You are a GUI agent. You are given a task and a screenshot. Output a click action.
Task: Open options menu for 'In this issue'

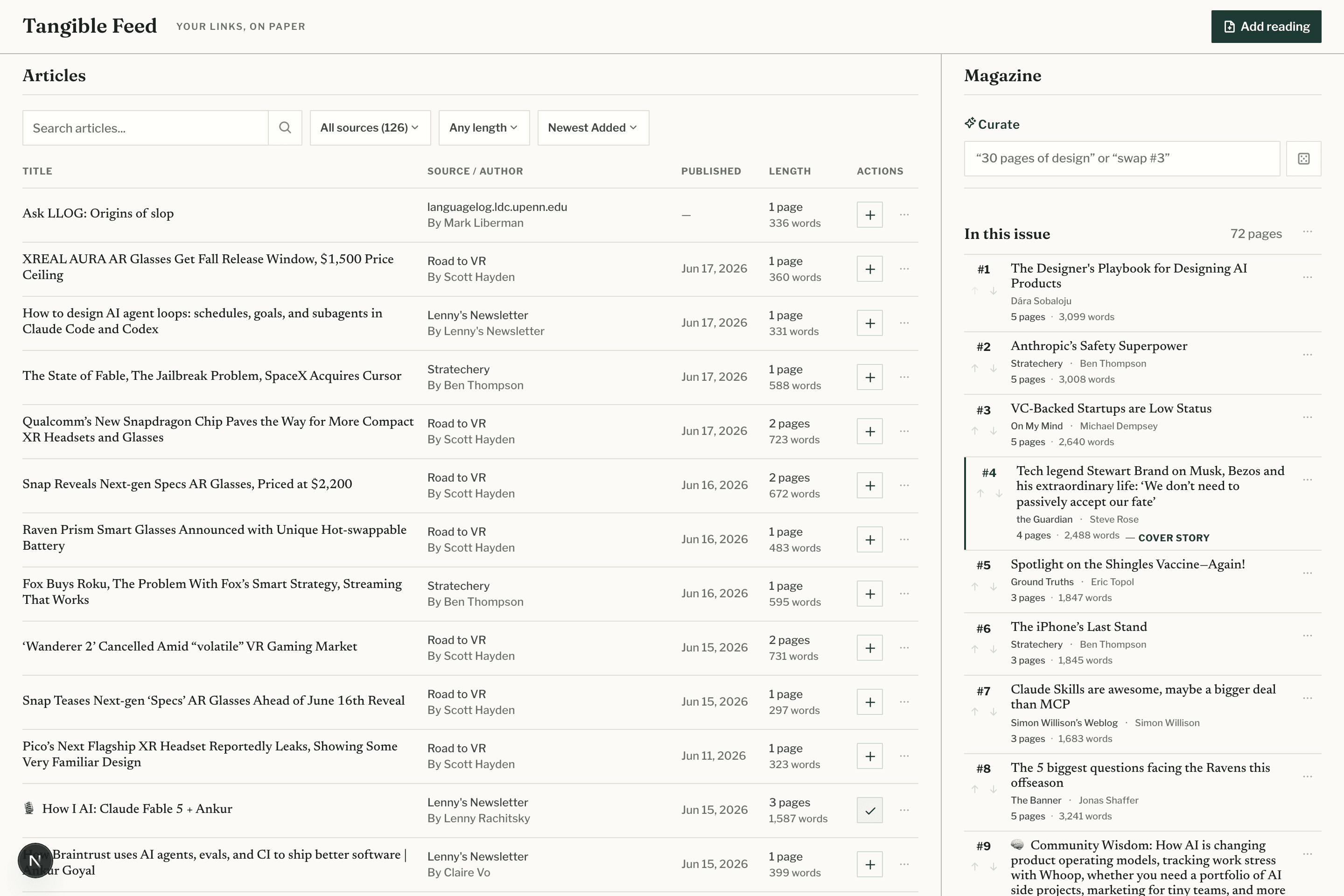point(1308,232)
